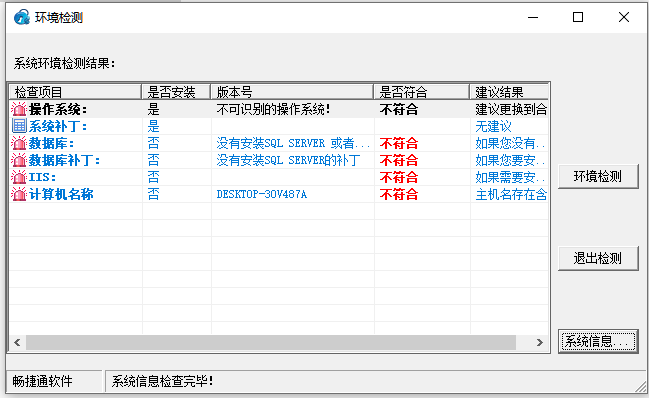Click the alarm icon beside 计算机名称 row

point(19,194)
